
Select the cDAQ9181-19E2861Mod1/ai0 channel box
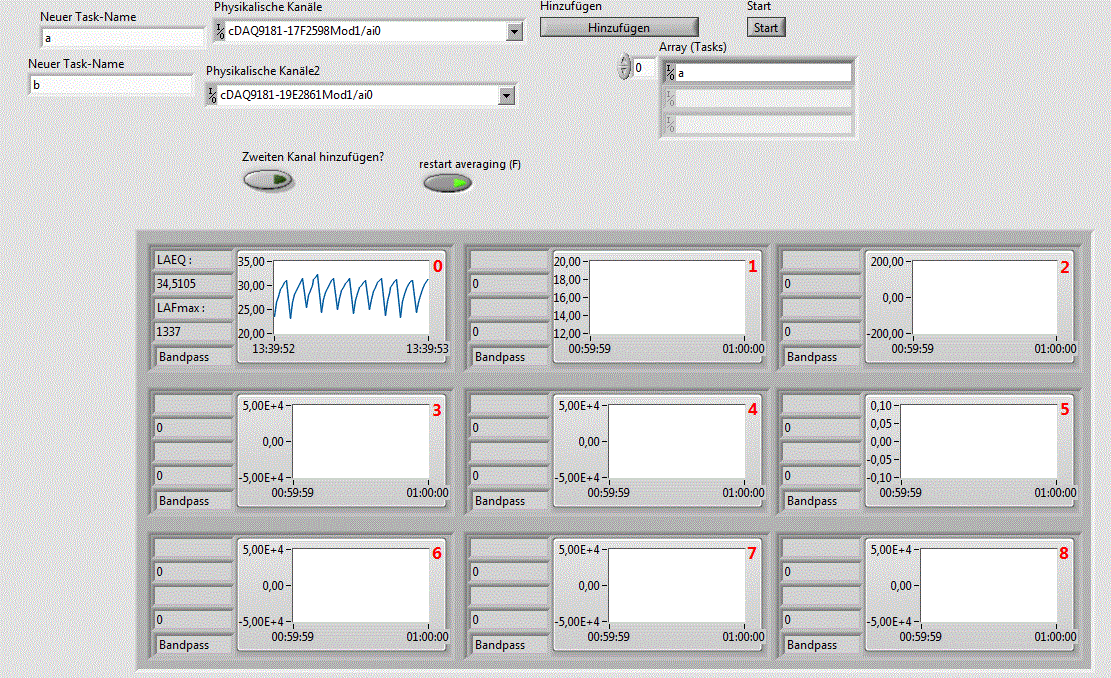coord(359,95)
